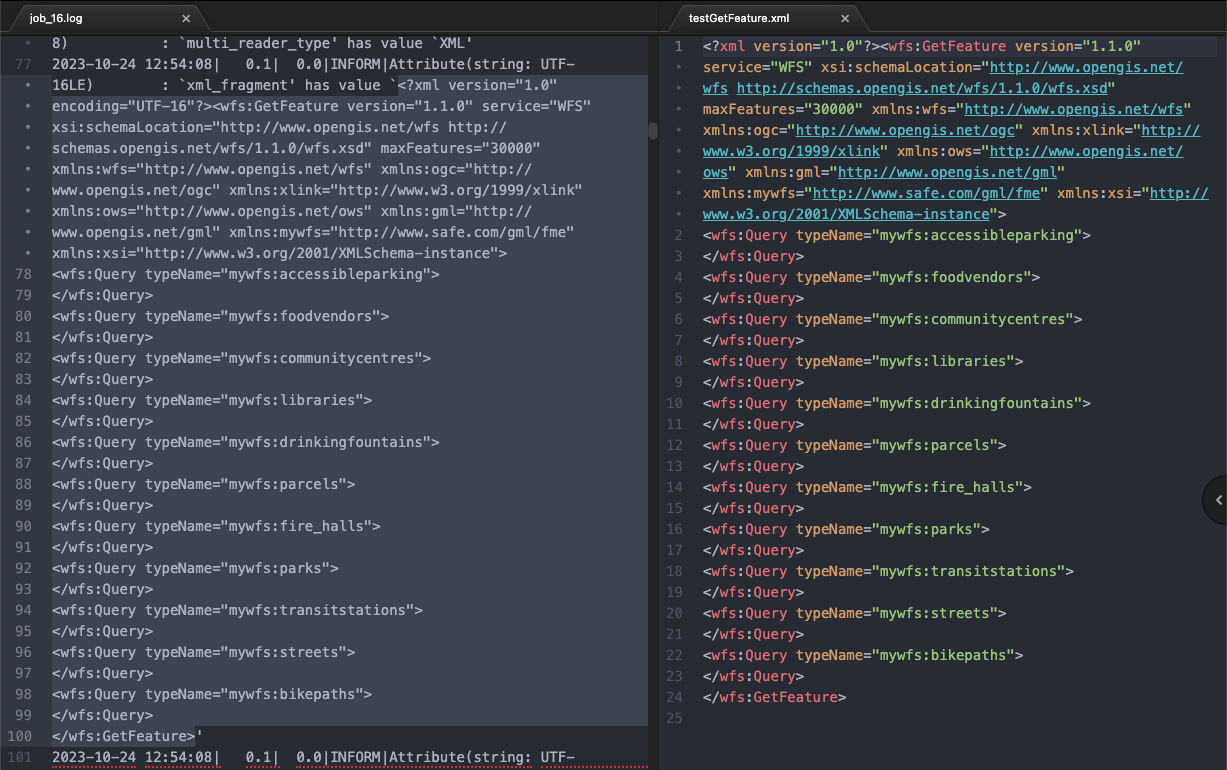Open the xmlns:wfs opengis.net/wfs link
This screenshot has width=1227, height=770.
[1073, 109]
